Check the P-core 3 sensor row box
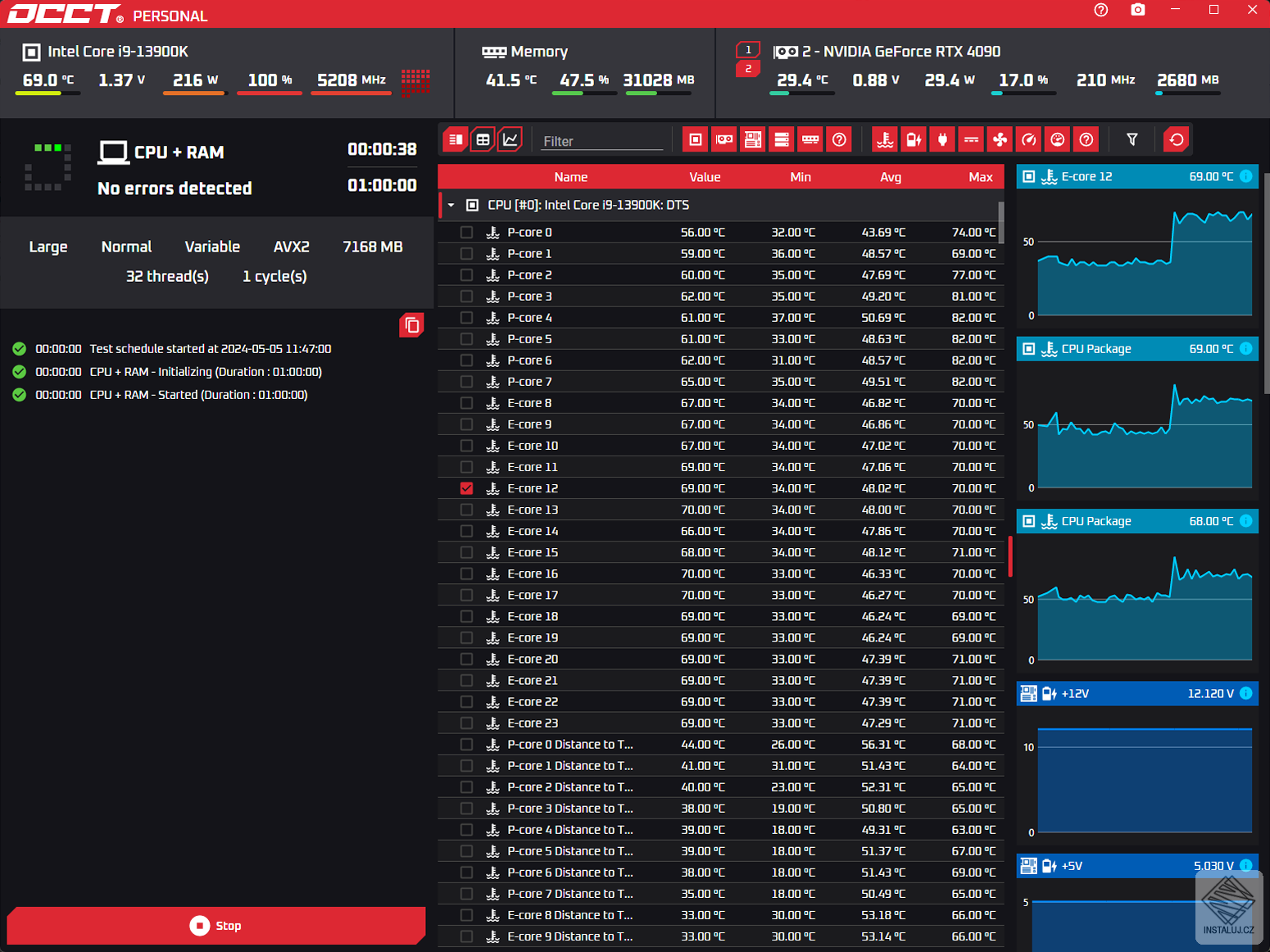The height and width of the screenshot is (952, 1270). tap(467, 297)
